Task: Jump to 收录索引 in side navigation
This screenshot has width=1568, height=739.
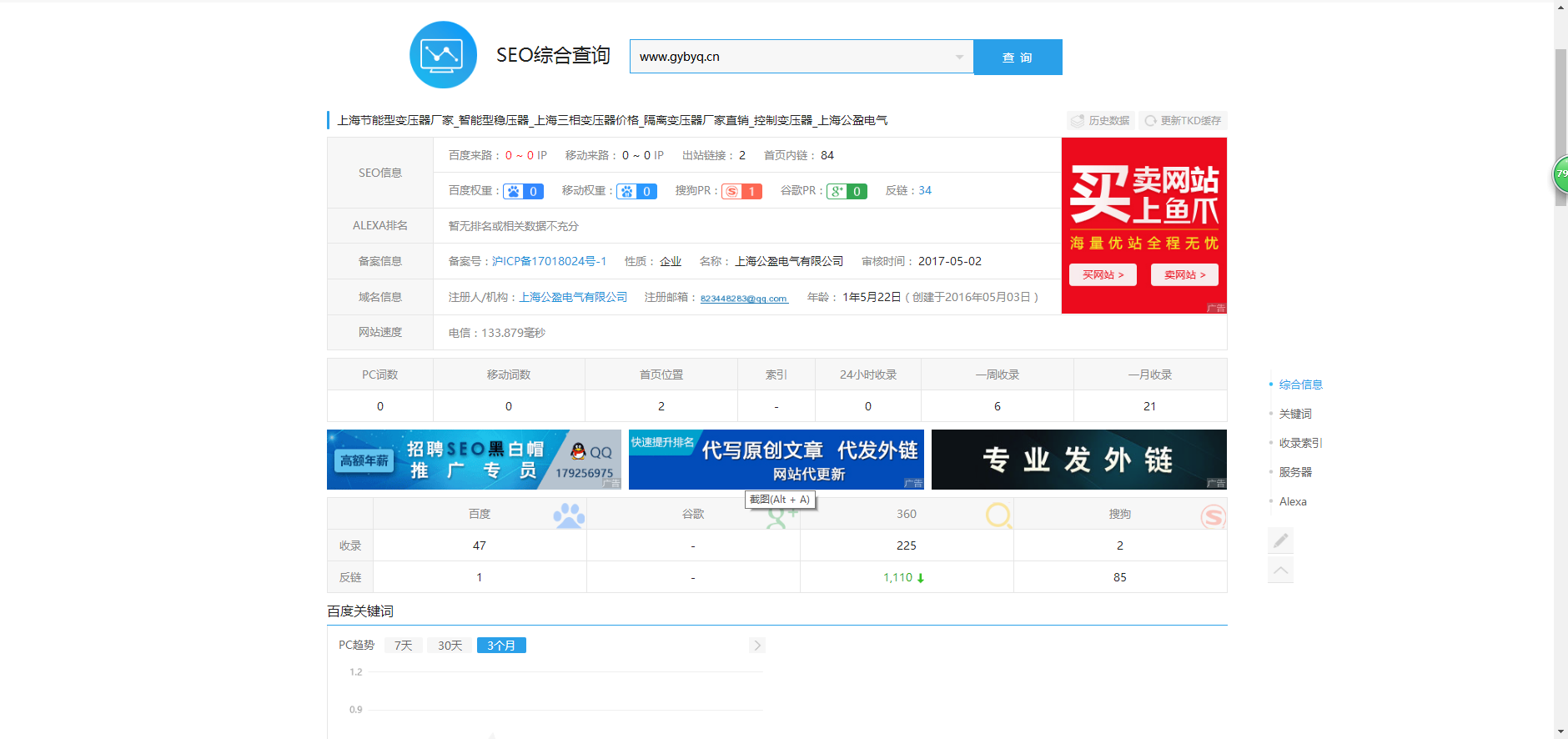Action: click(1300, 443)
